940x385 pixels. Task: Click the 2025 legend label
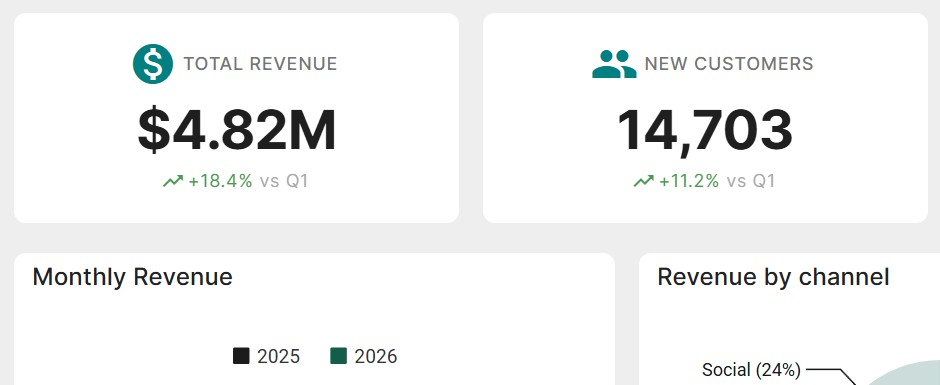pos(278,356)
